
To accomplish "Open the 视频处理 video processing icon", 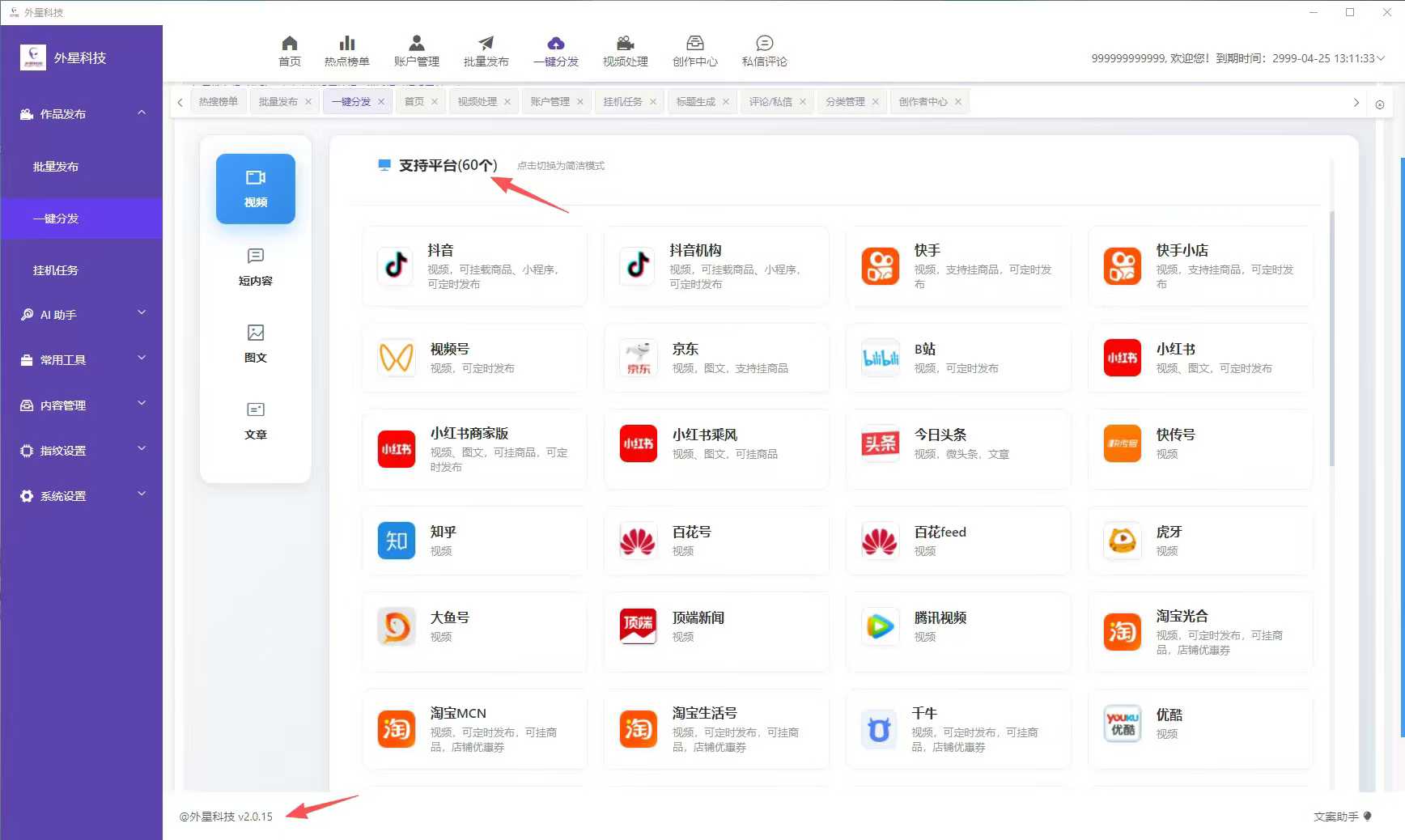I will pos(624,50).
